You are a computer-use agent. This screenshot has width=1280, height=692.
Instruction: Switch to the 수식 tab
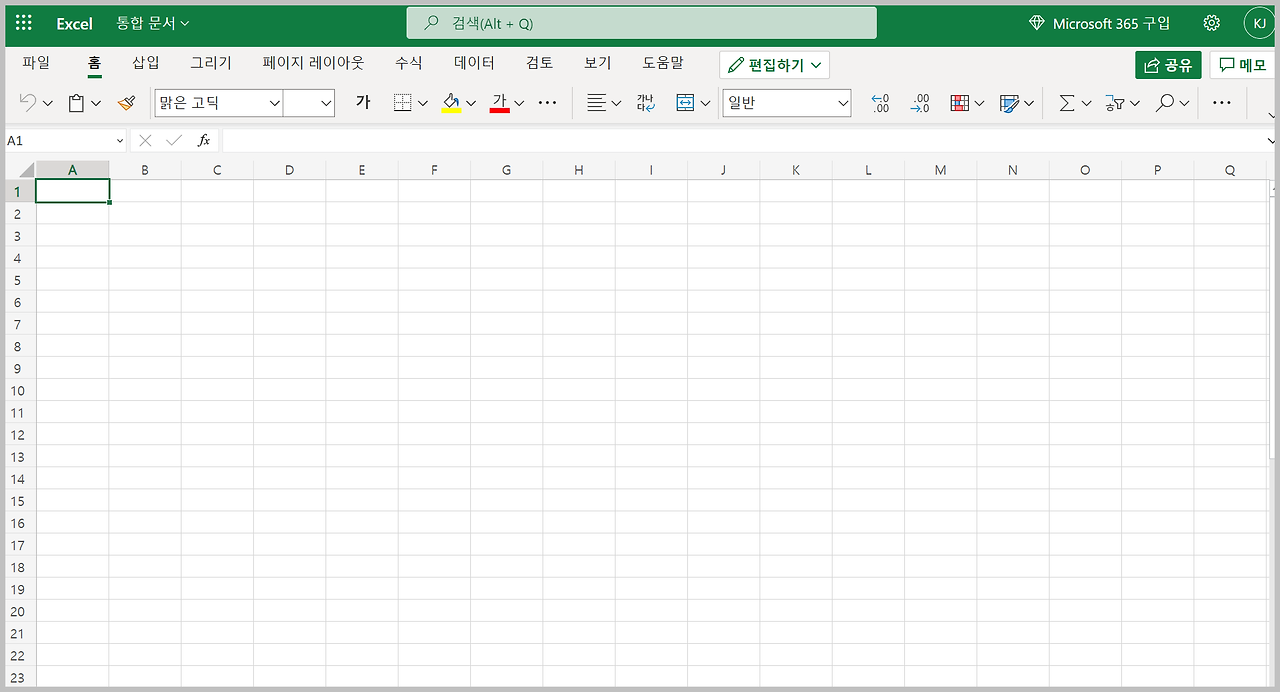coord(409,63)
